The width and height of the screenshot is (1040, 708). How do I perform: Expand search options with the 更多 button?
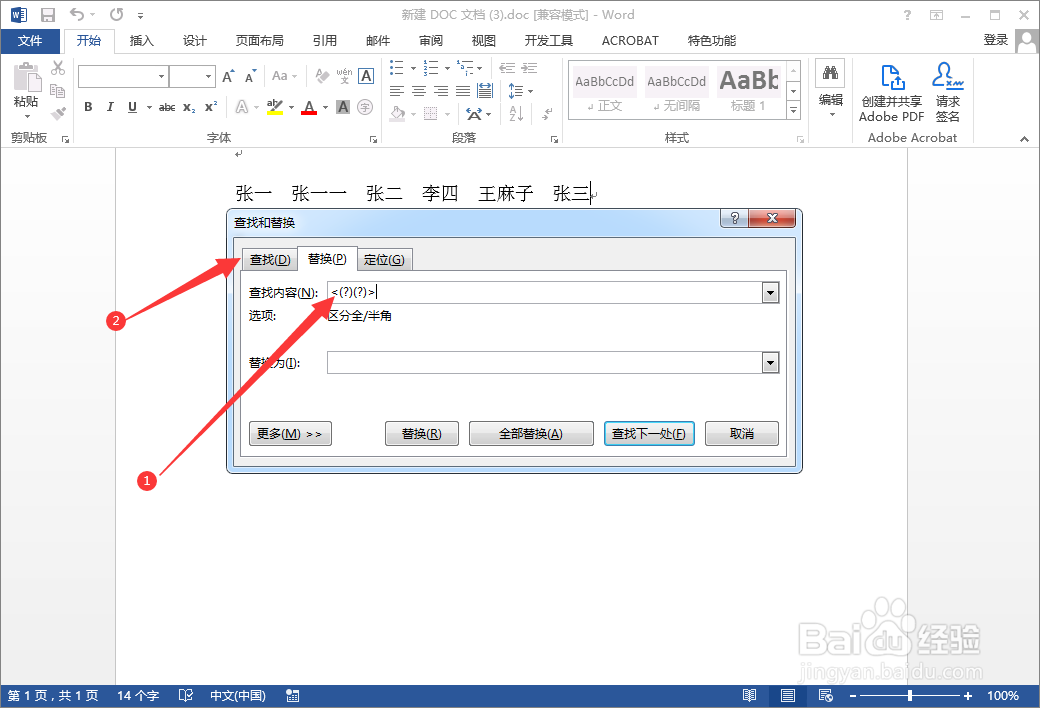[290, 433]
